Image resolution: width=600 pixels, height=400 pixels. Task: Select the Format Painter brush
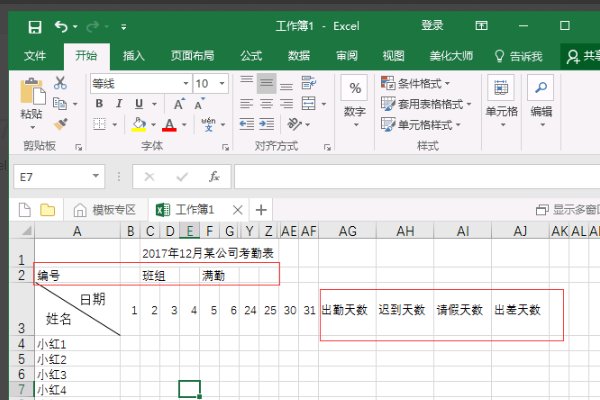(x=60, y=124)
